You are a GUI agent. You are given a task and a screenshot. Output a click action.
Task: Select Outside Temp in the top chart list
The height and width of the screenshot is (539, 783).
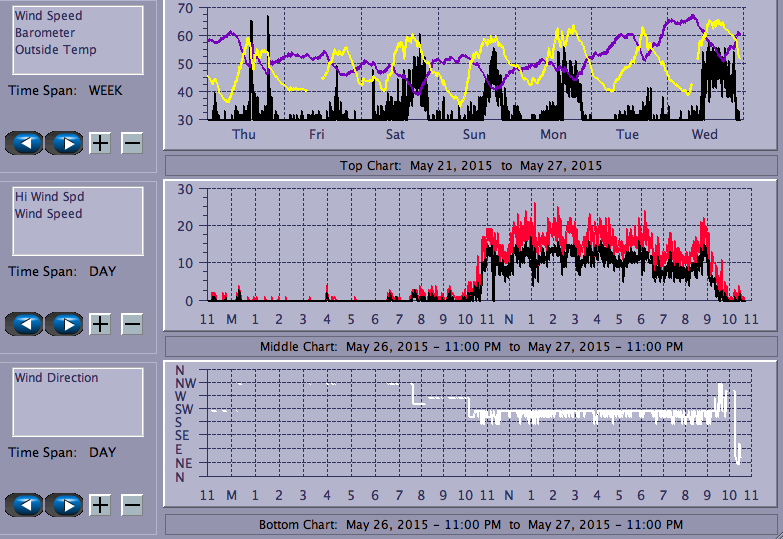[56, 49]
